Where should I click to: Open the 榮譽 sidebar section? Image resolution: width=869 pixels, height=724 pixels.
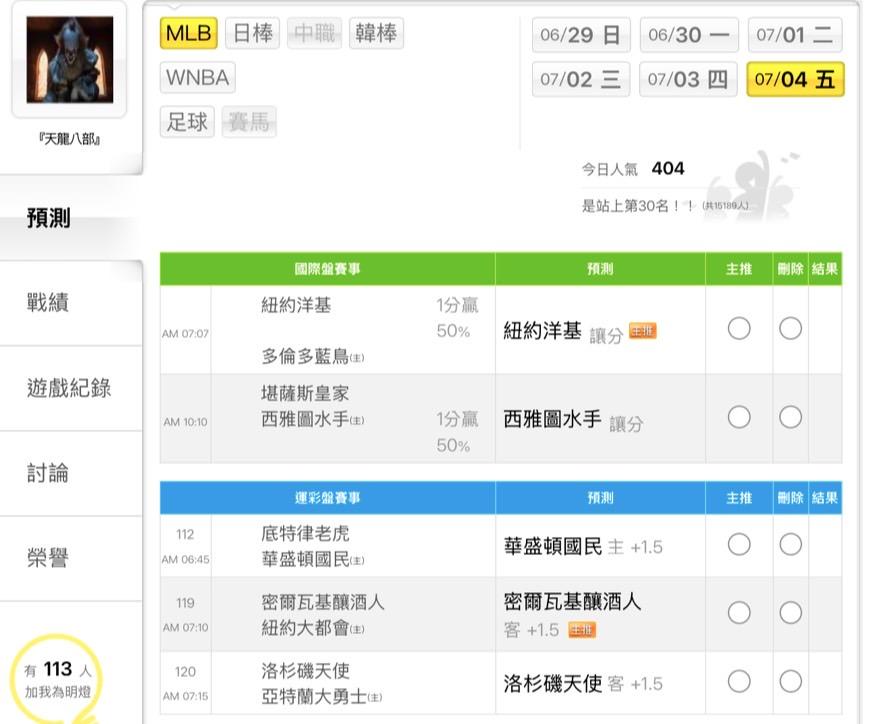(48, 558)
